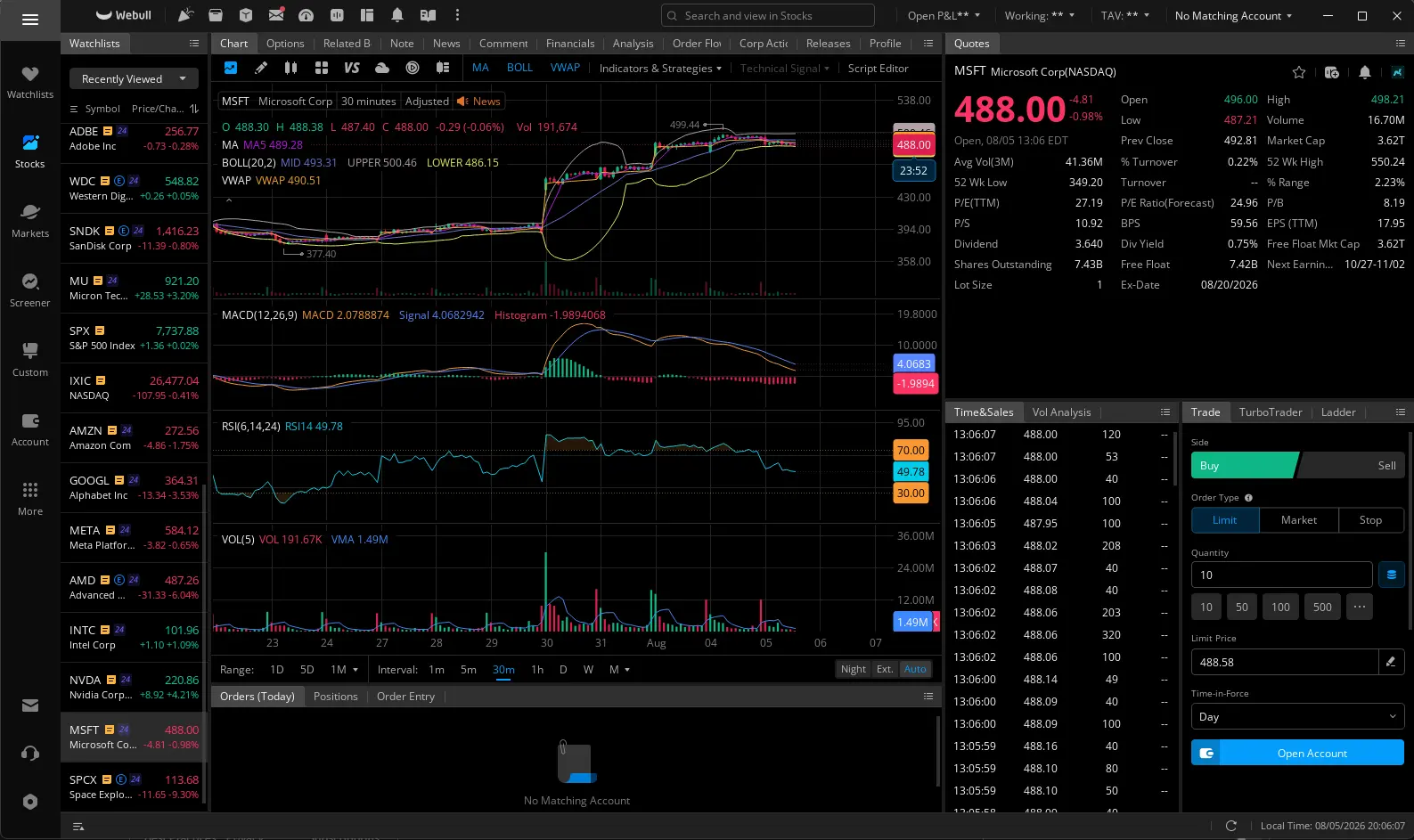
Task: Toggle the BOLL indicator on chart
Action: [519, 68]
